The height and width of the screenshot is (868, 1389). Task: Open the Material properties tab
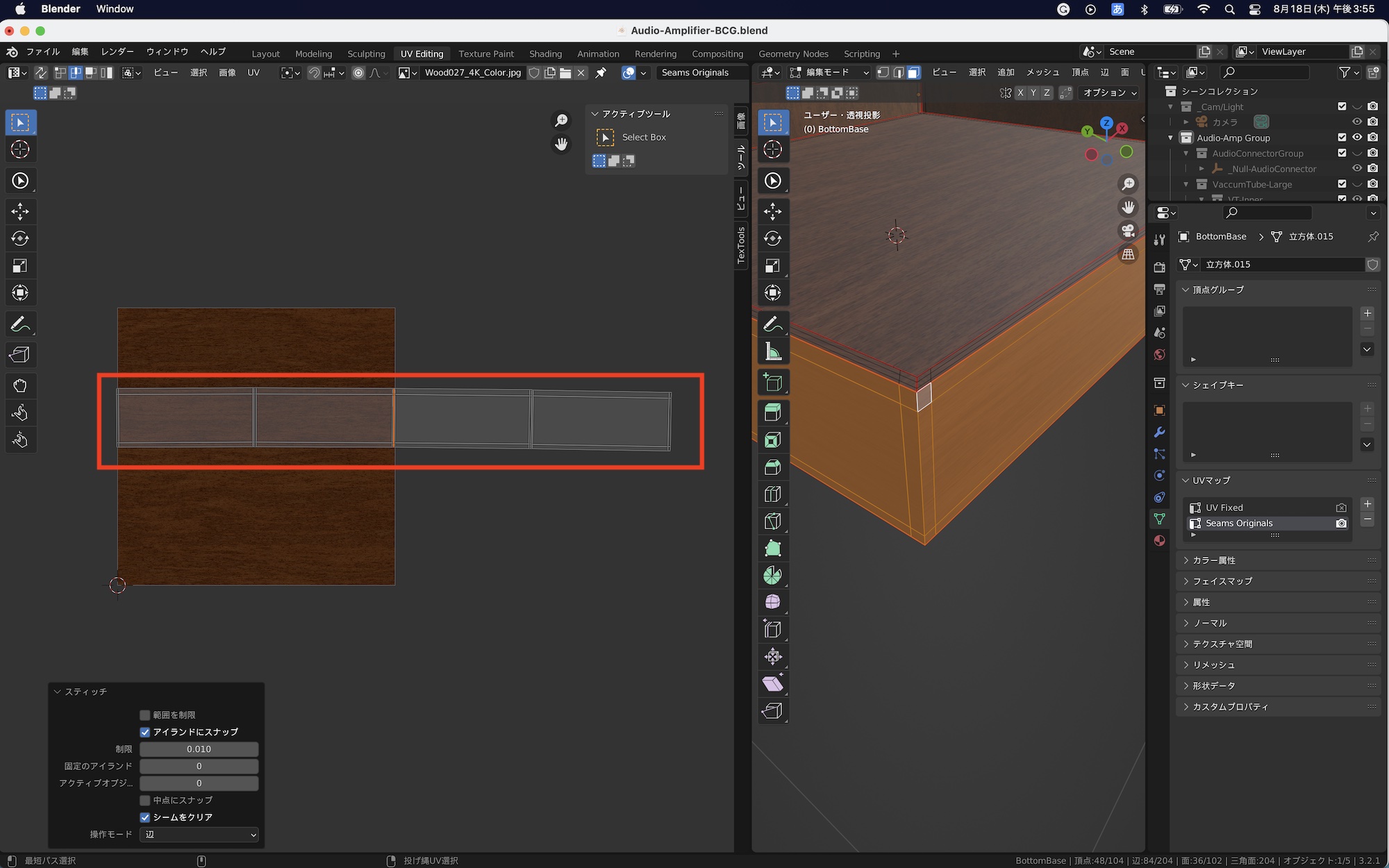tap(1159, 541)
